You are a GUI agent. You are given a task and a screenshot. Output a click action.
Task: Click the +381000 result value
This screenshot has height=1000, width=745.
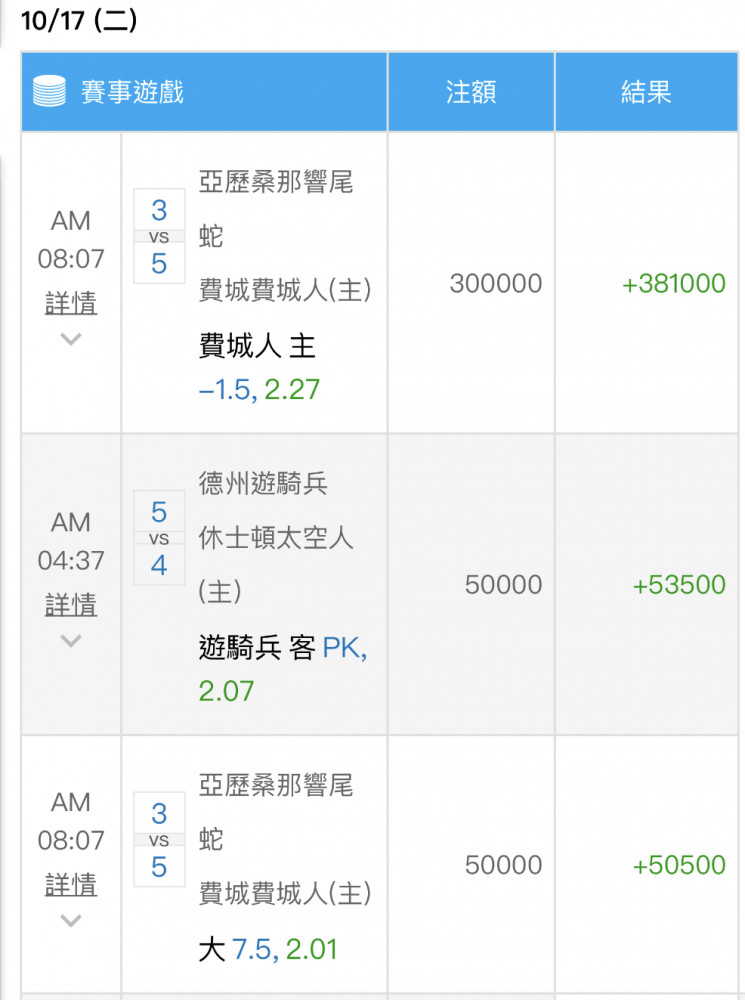pyautogui.click(x=674, y=283)
